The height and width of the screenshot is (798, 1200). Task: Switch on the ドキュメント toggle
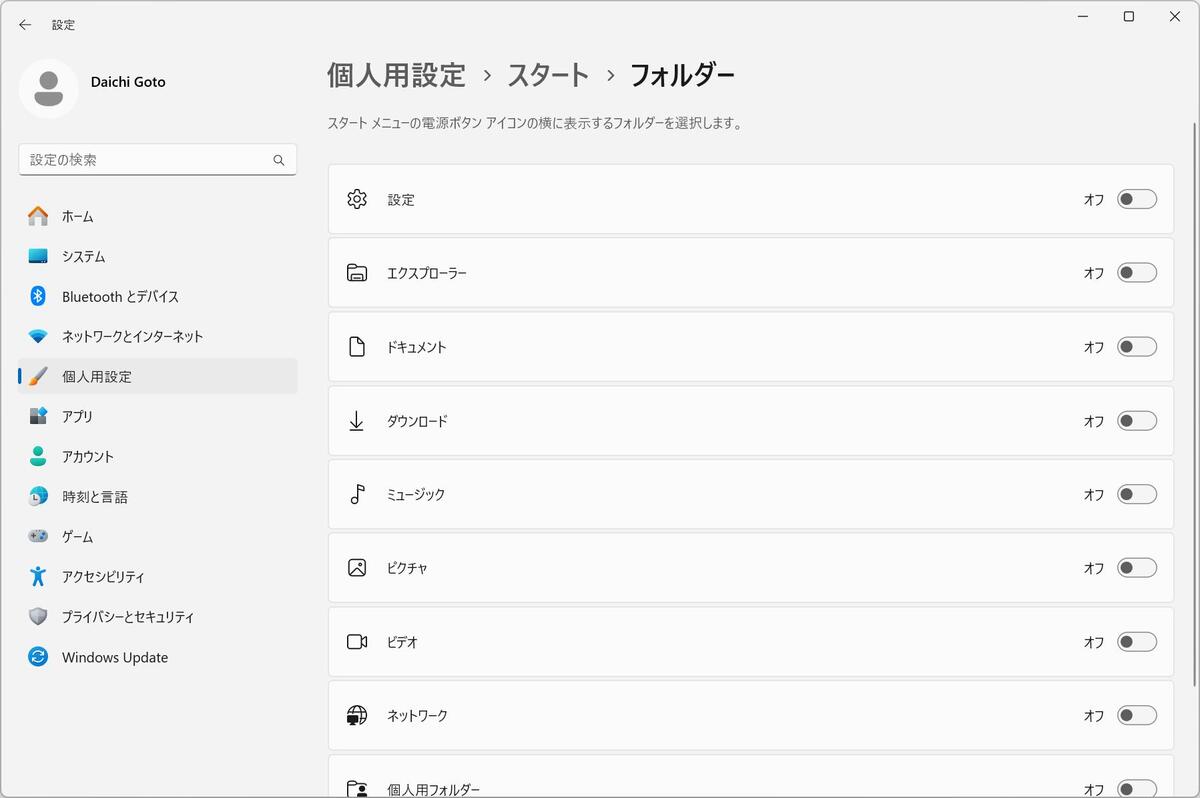coord(1137,347)
